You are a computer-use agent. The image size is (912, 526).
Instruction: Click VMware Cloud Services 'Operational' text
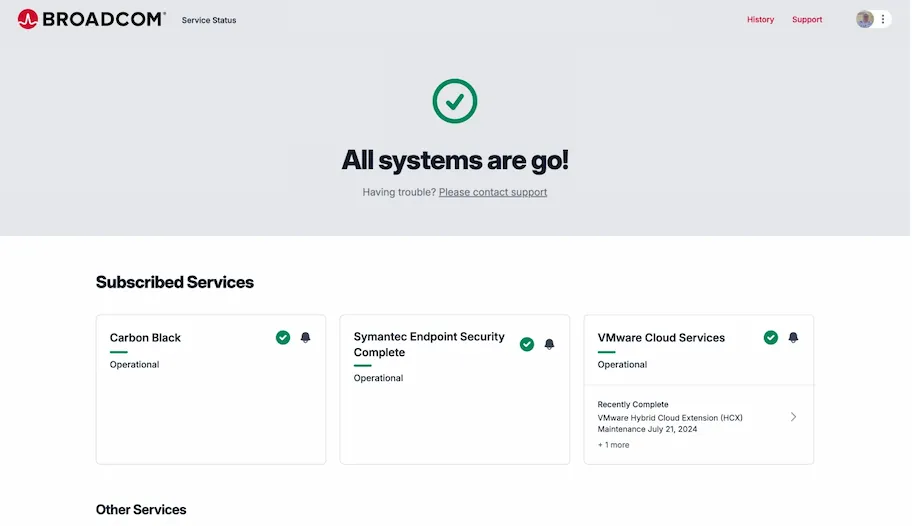[x=622, y=364]
